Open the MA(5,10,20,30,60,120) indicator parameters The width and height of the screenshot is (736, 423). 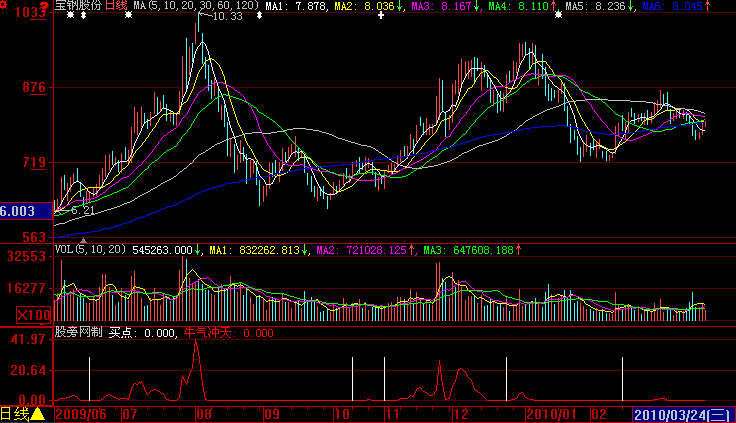194,6
